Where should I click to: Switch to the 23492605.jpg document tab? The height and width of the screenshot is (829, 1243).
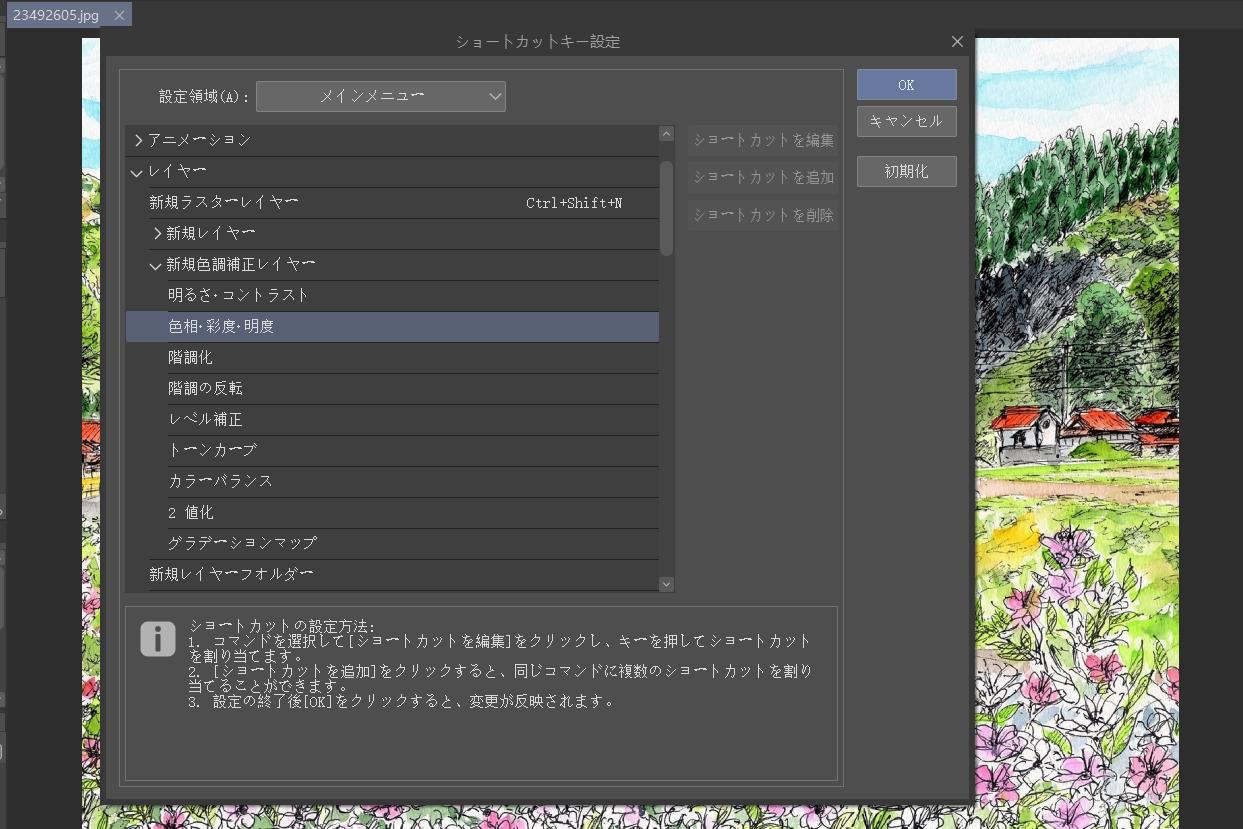pos(55,15)
